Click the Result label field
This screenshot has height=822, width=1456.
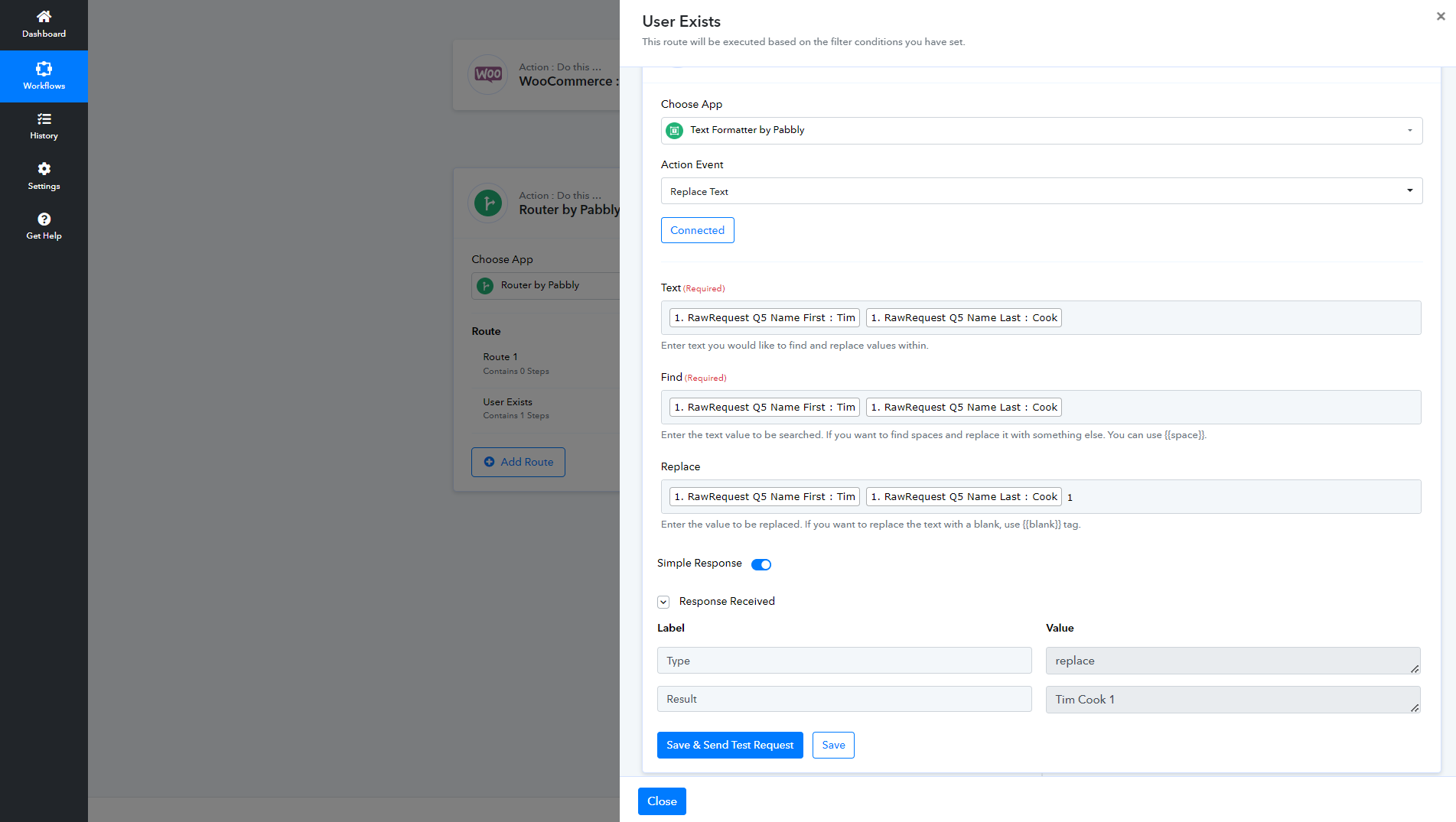pos(844,699)
